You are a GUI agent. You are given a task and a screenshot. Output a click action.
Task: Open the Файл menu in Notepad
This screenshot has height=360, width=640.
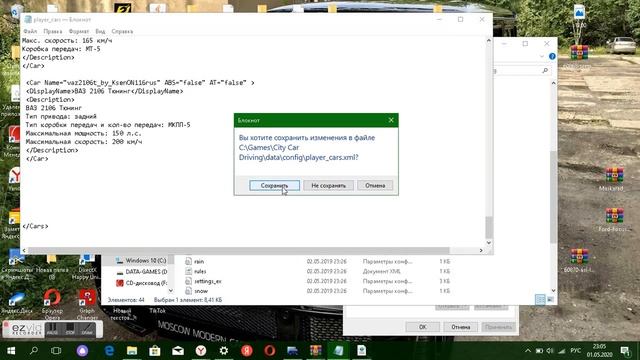click(30, 31)
